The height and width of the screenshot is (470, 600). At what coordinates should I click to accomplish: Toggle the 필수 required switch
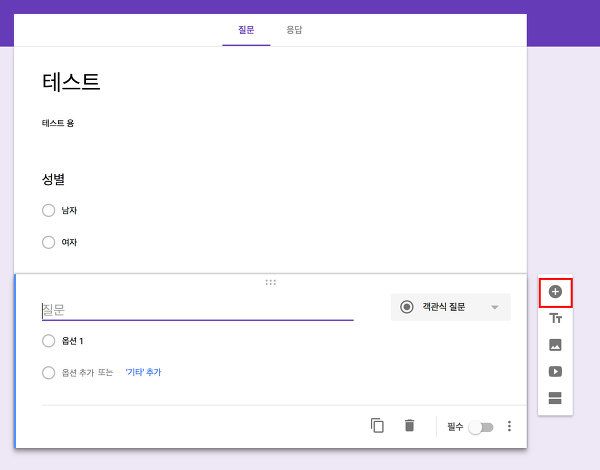tap(481, 427)
